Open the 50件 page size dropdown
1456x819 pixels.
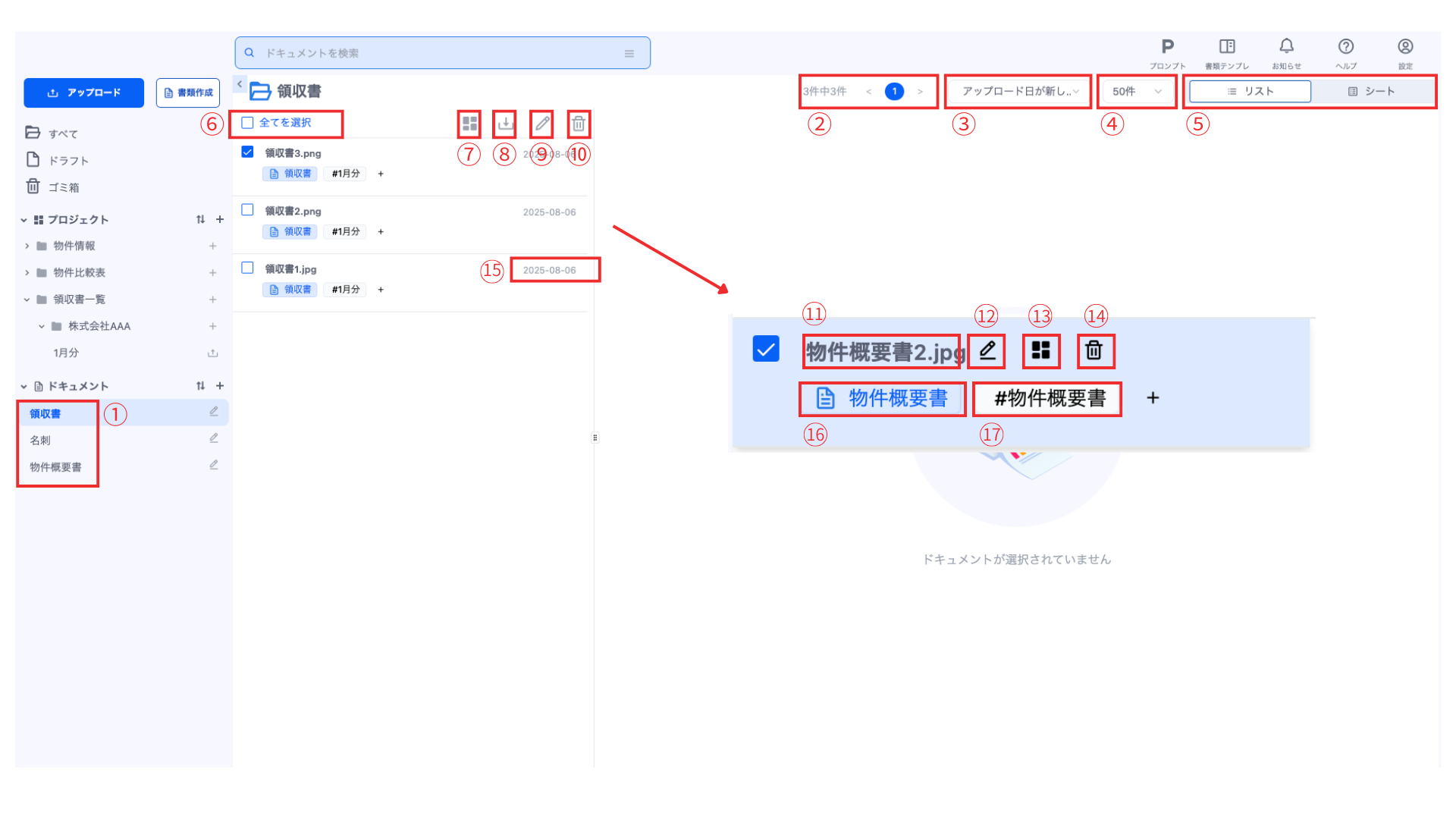(1136, 92)
